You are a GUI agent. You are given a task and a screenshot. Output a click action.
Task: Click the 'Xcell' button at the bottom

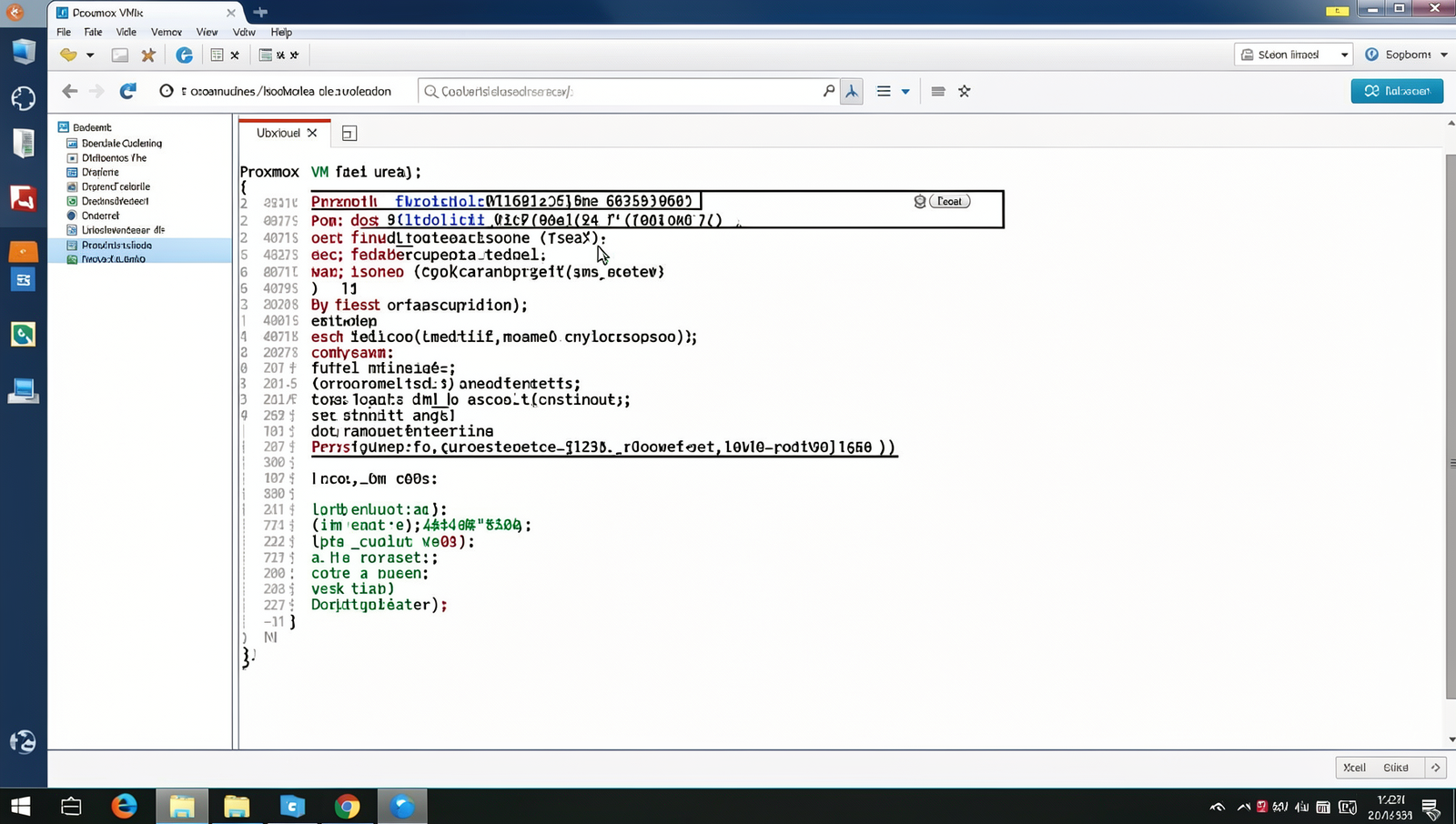pos(1354,768)
